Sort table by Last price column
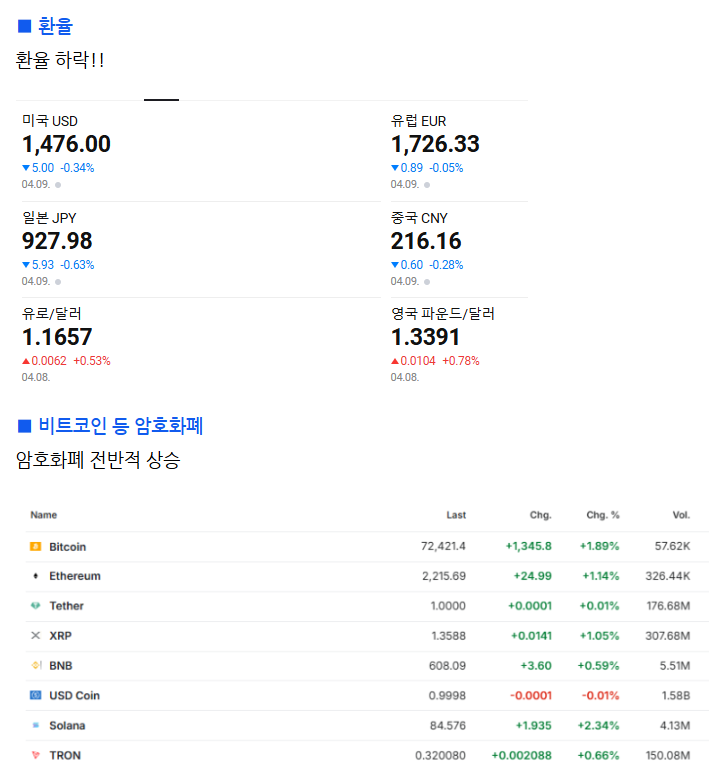The image size is (722, 767). (455, 515)
